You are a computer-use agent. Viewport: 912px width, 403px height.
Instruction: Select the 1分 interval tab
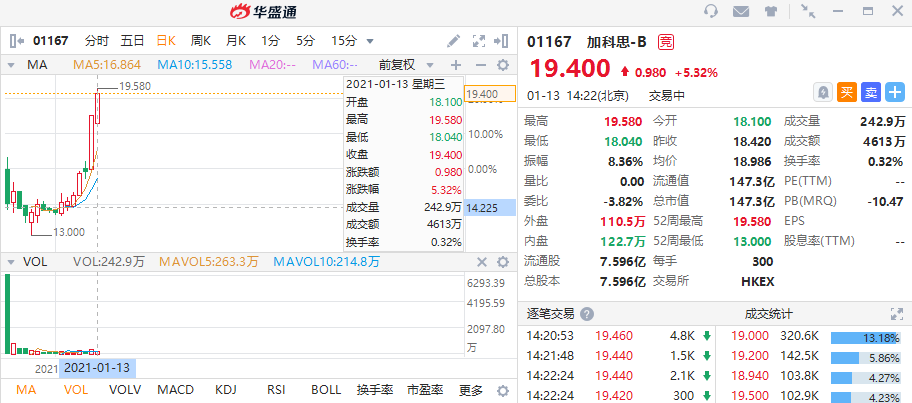pyautogui.click(x=270, y=41)
